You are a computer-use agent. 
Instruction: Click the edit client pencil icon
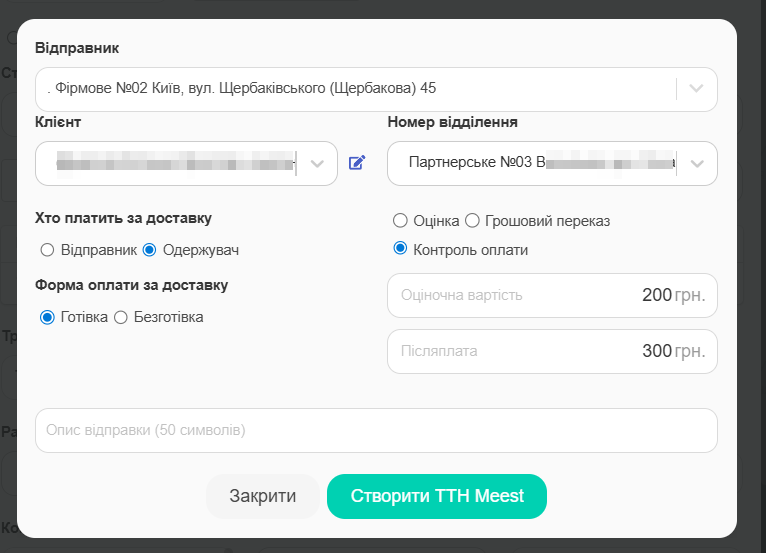tap(357, 163)
